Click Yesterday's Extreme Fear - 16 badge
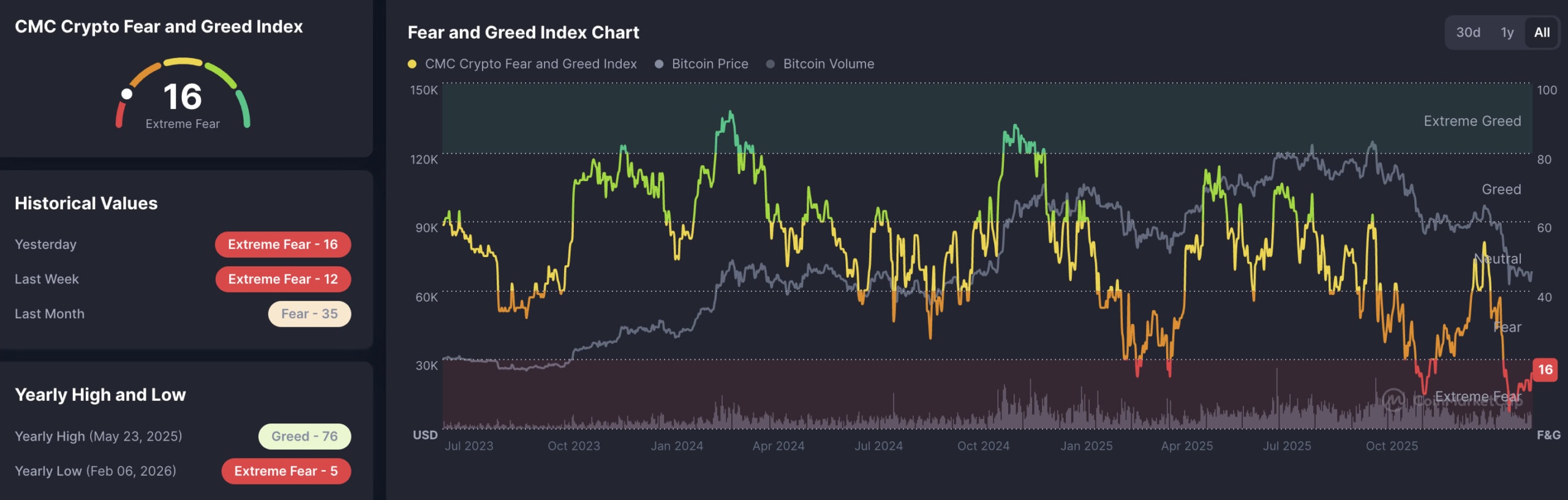1568x500 pixels. [x=282, y=244]
